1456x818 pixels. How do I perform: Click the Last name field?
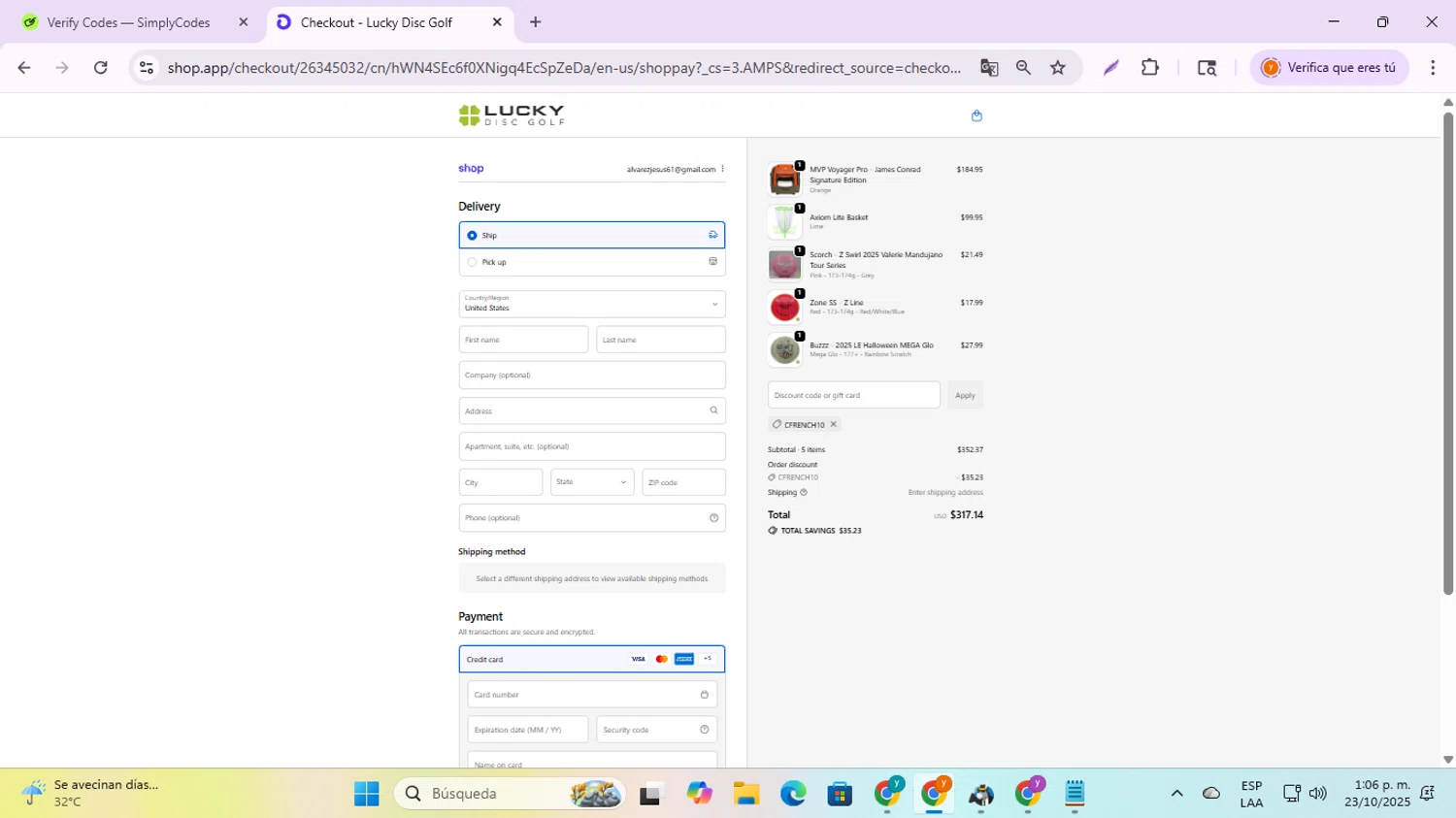pyautogui.click(x=661, y=340)
